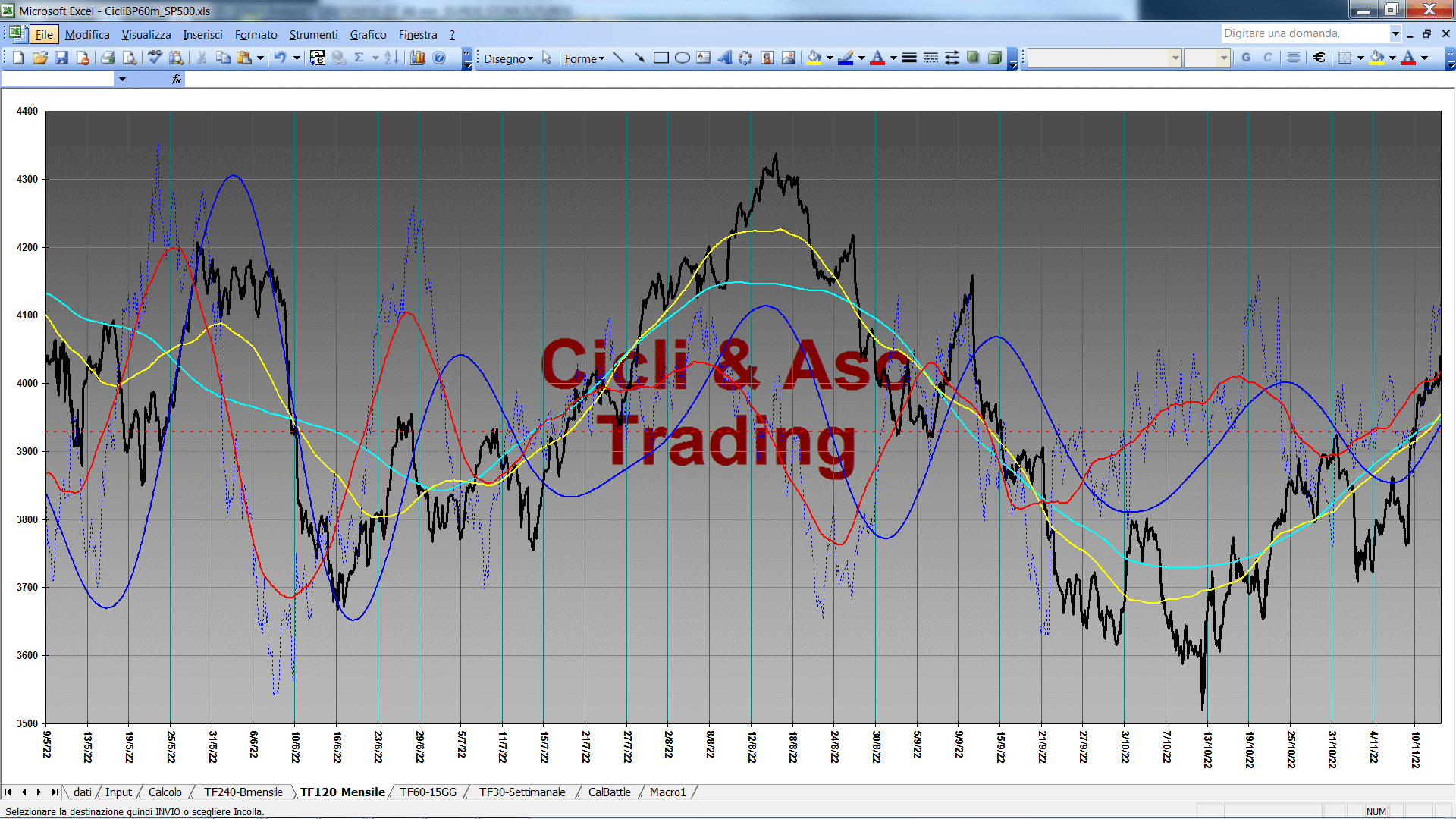1456x819 pixels.
Task: Open the Forme AutoShapes dropdown
Action: [x=584, y=58]
